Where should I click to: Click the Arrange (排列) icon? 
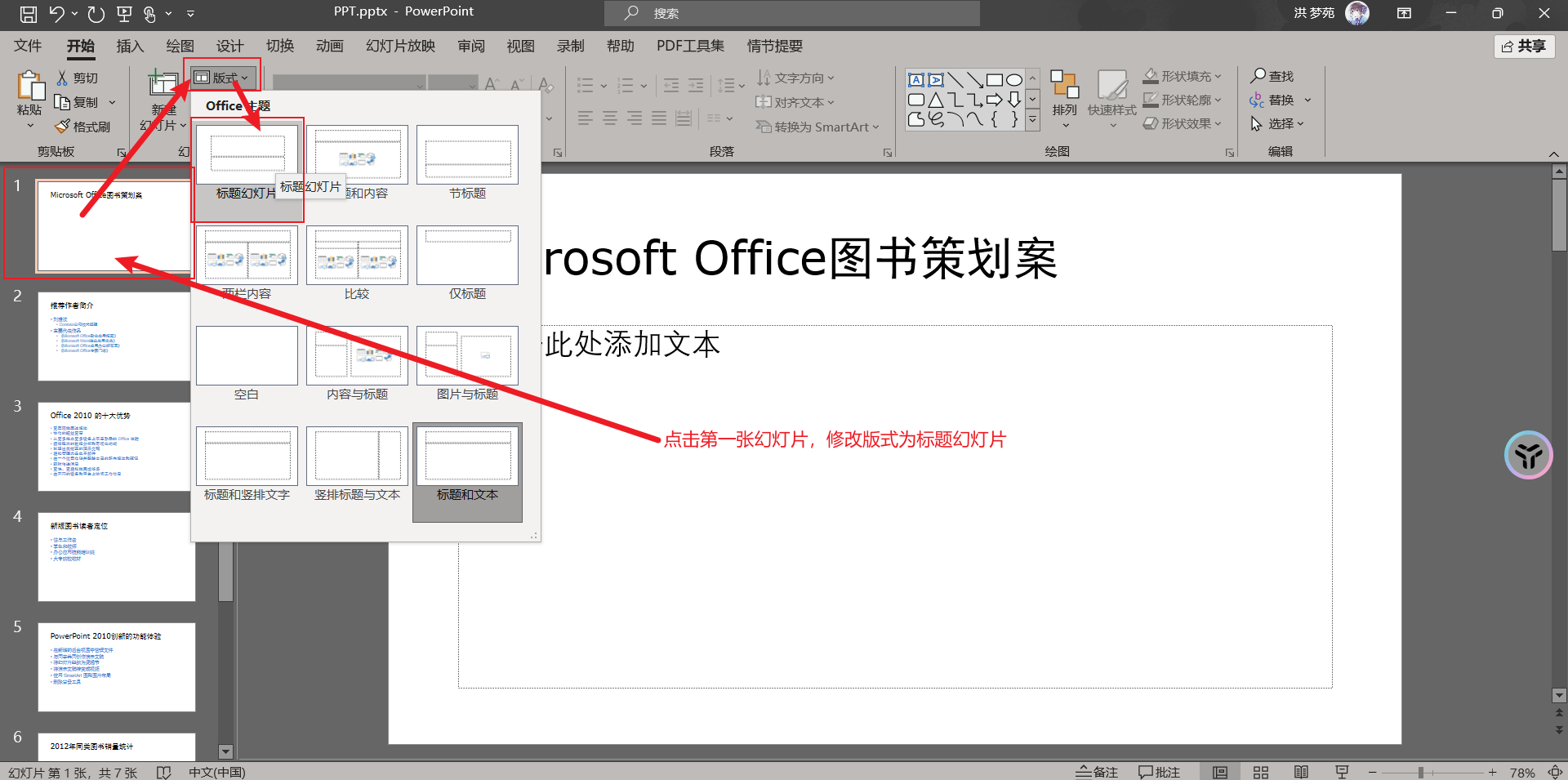click(1064, 84)
